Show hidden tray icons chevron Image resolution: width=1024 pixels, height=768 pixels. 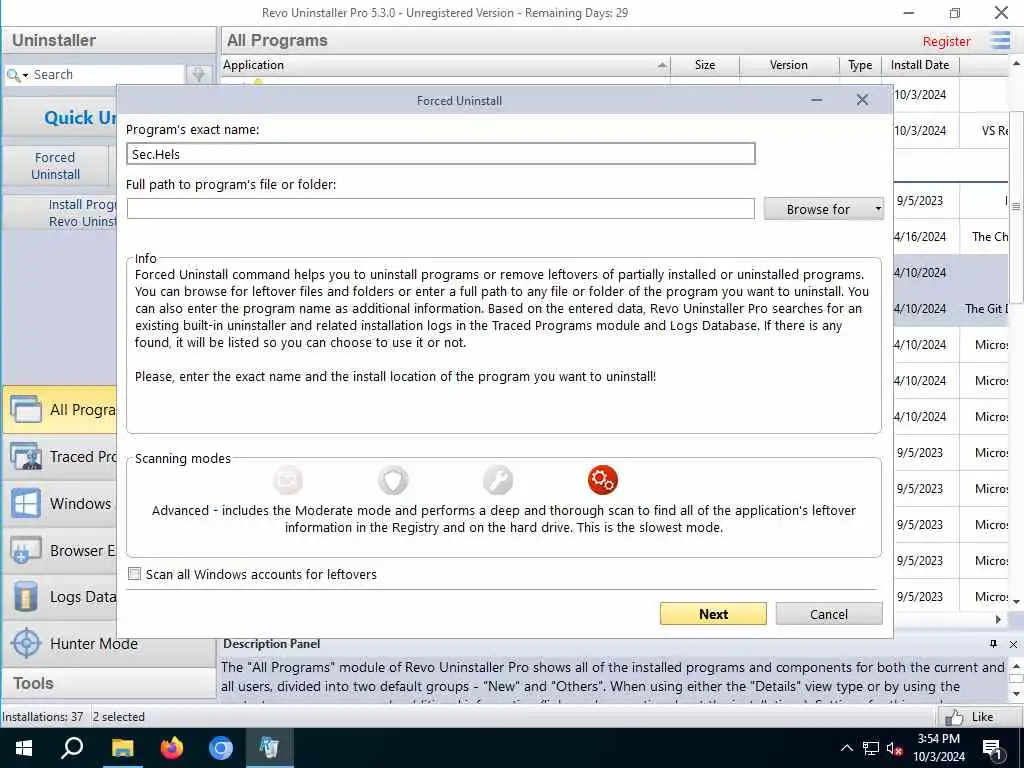846,748
